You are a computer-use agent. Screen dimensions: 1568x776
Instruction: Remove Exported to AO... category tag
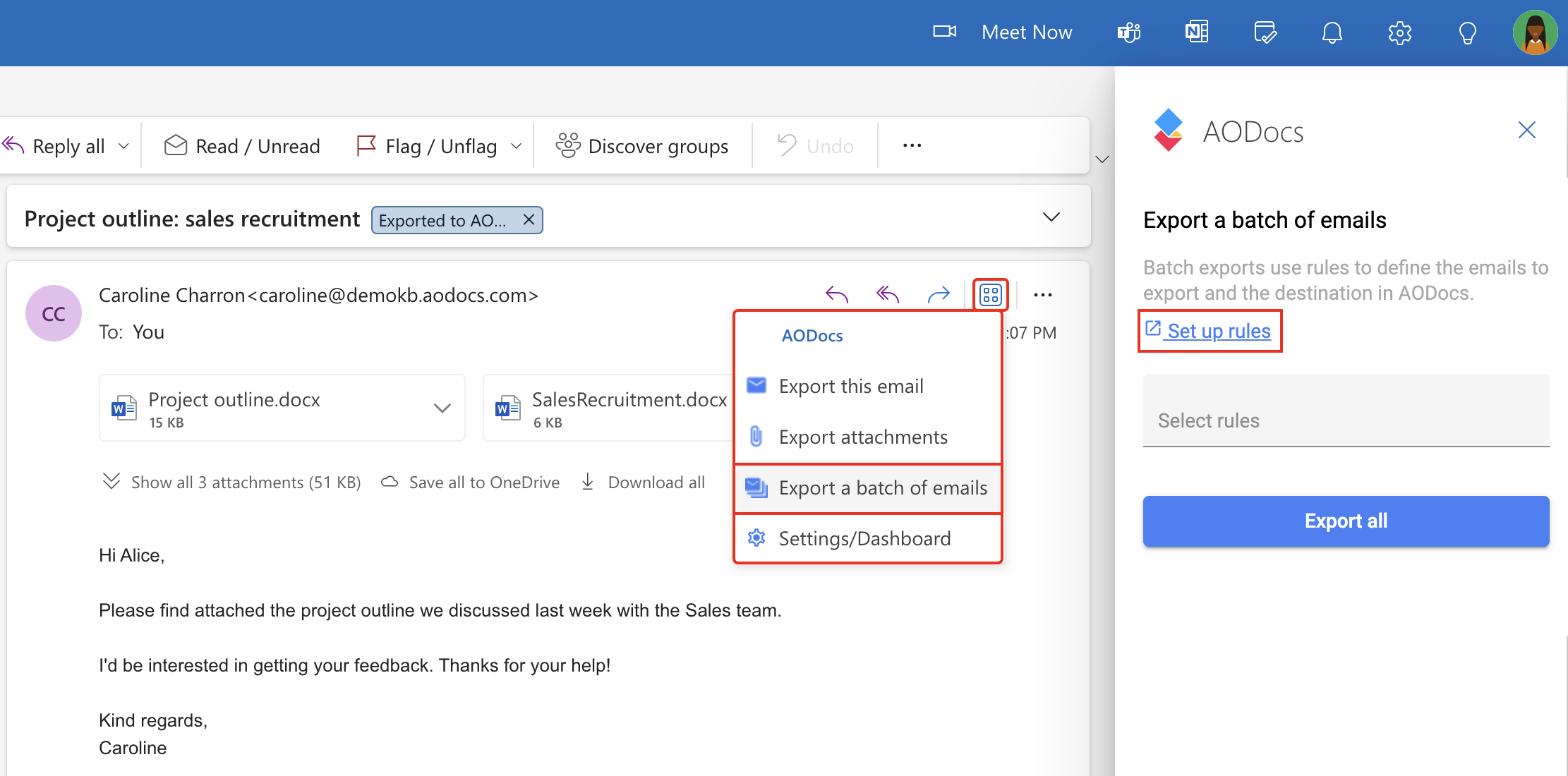[529, 219]
